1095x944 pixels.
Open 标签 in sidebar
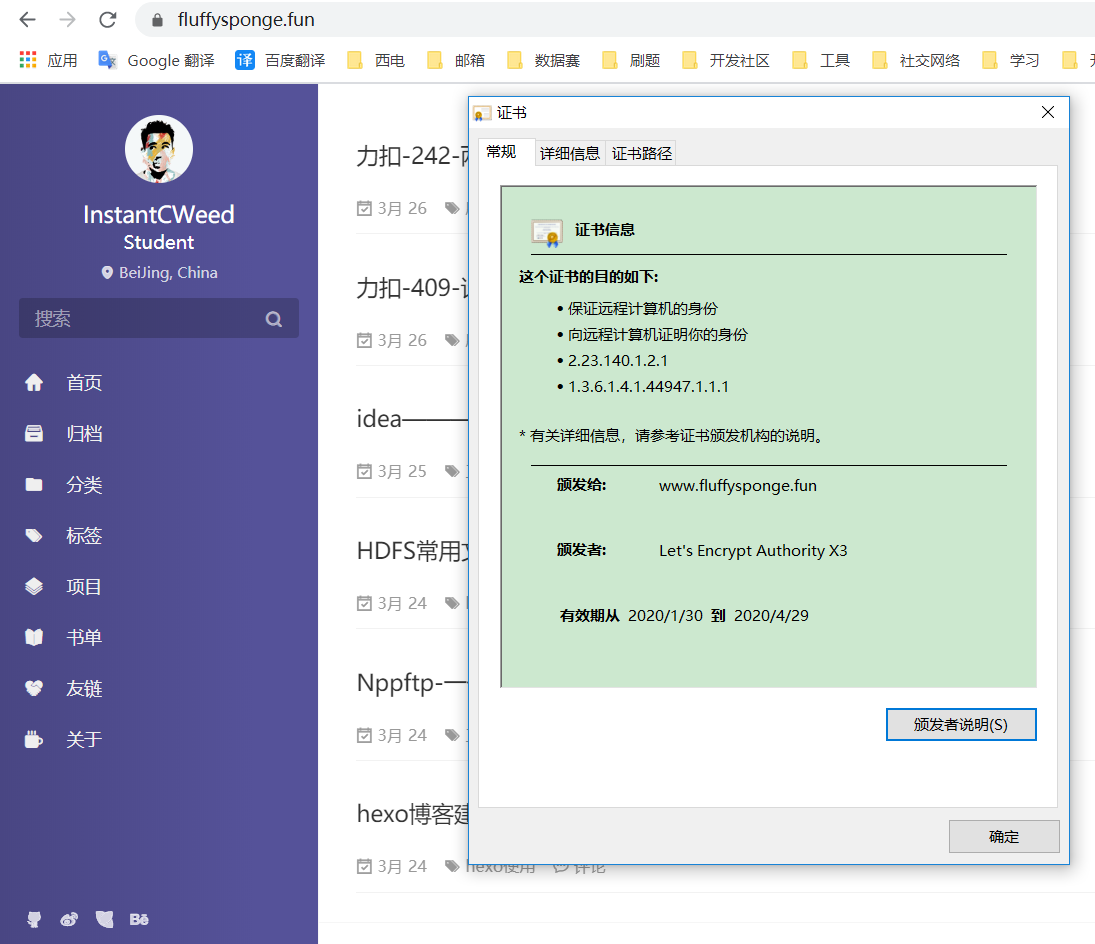tap(84, 536)
